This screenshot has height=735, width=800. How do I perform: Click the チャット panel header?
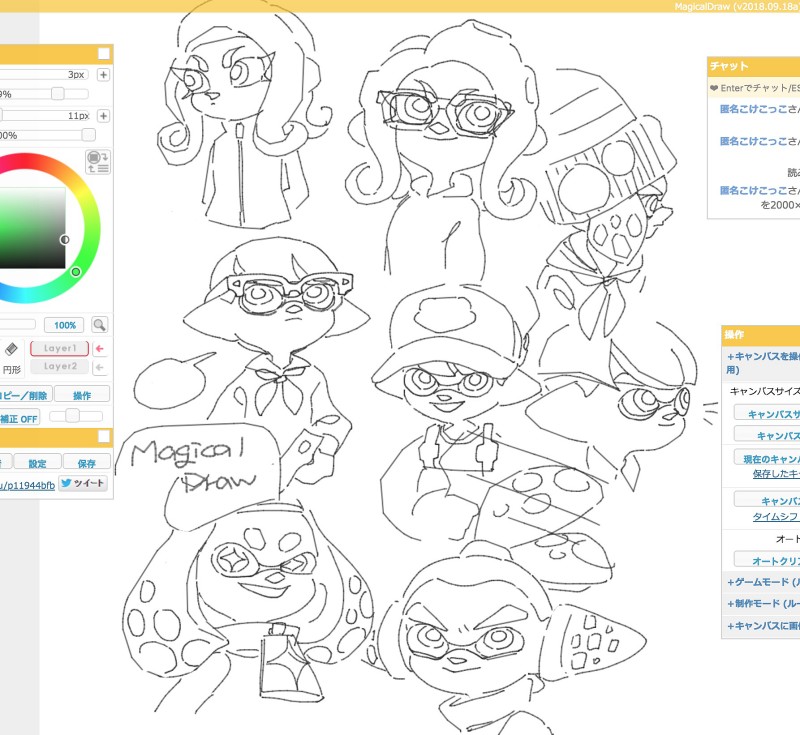(x=754, y=66)
